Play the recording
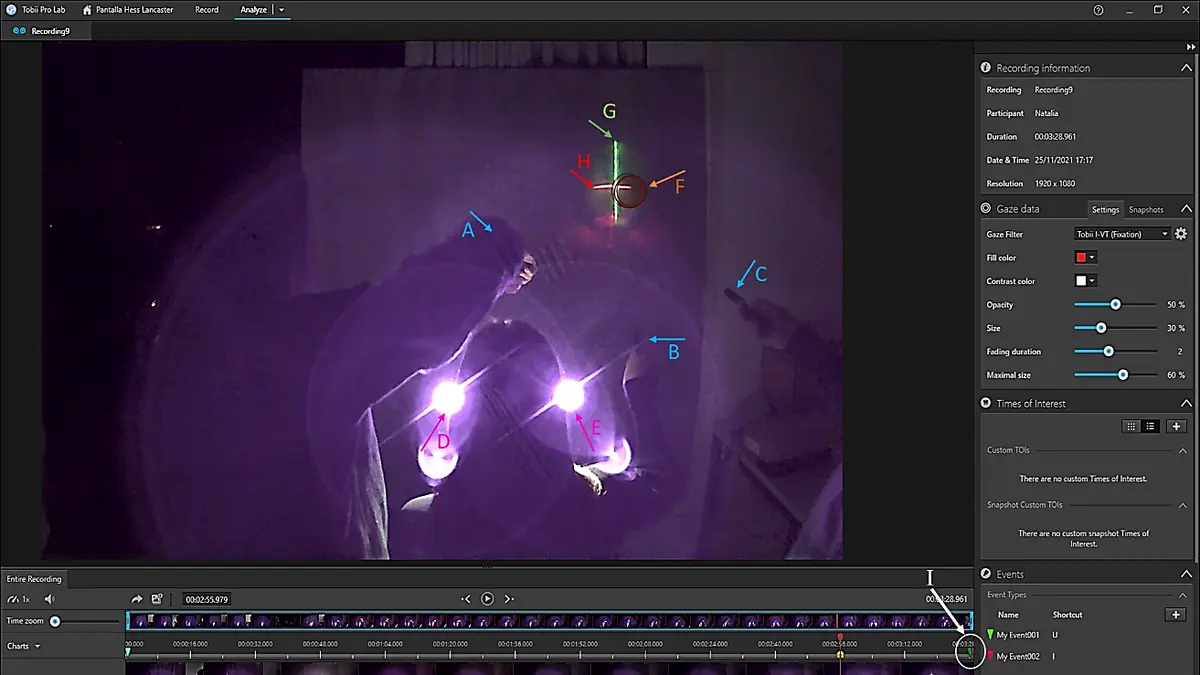The image size is (1200, 675). coord(487,599)
